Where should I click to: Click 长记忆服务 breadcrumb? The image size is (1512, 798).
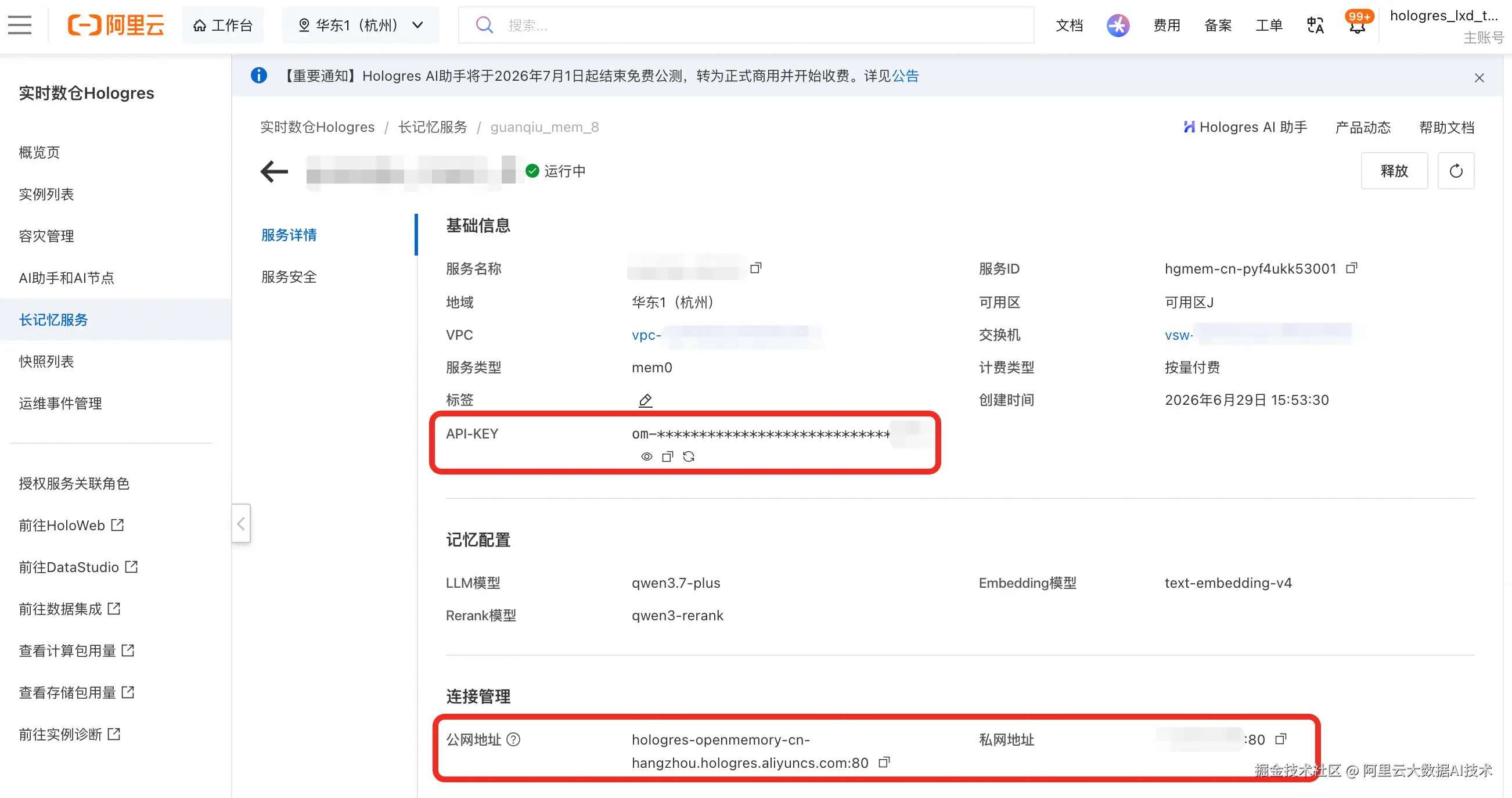(433, 127)
